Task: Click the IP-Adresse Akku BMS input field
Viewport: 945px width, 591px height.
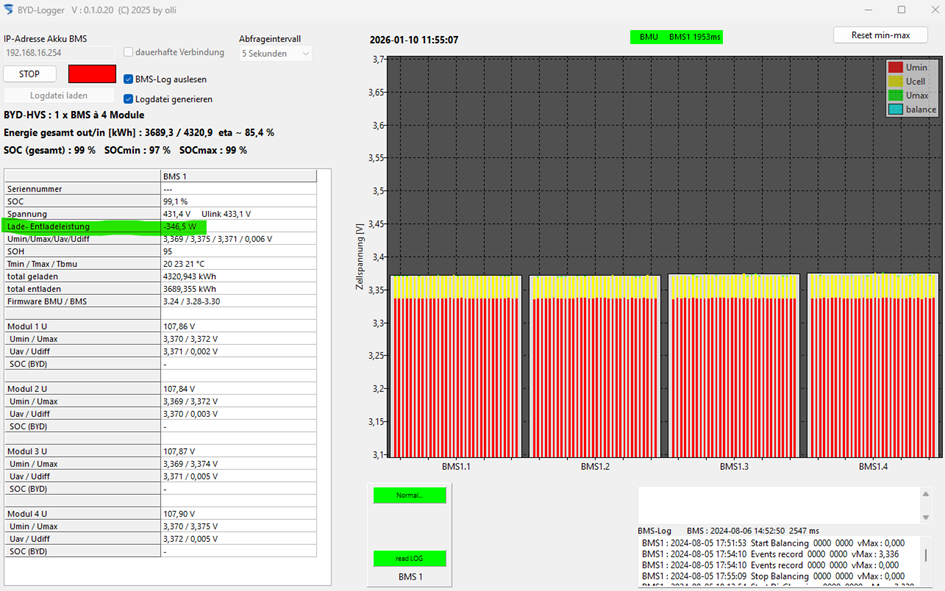Action: (58, 52)
